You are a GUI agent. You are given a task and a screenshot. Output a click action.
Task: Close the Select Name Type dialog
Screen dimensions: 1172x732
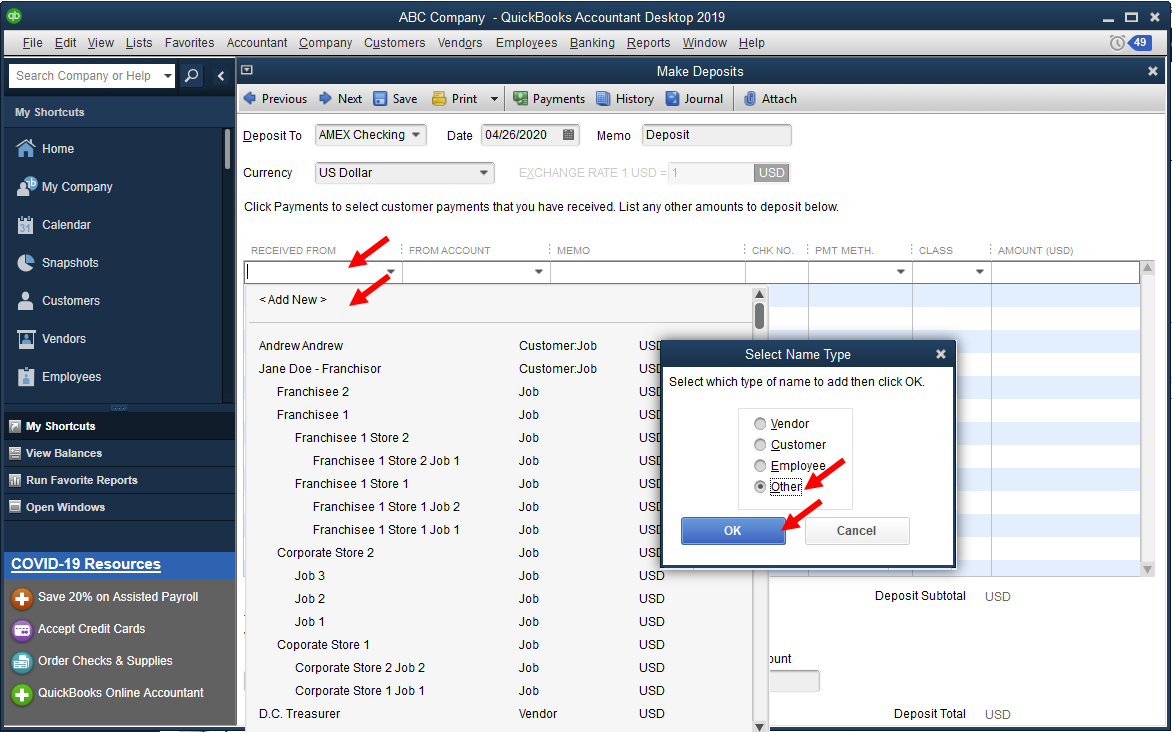(x=941, y=354)
